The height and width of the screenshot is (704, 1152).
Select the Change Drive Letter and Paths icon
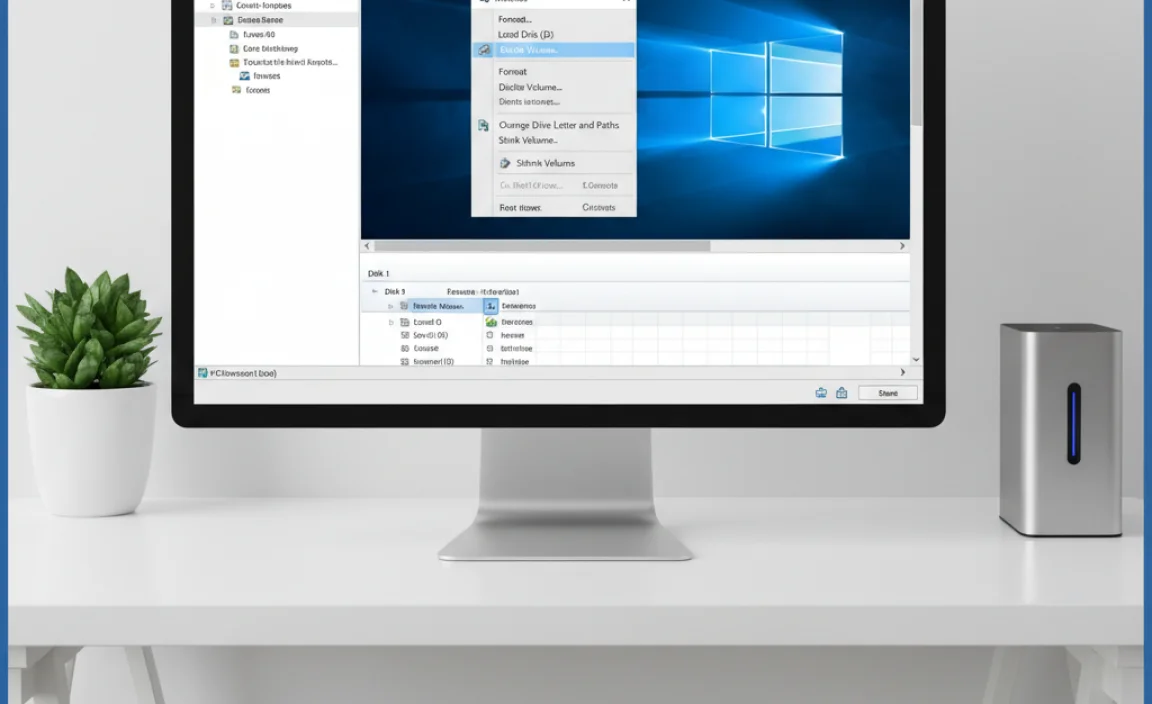click(483, 124)
